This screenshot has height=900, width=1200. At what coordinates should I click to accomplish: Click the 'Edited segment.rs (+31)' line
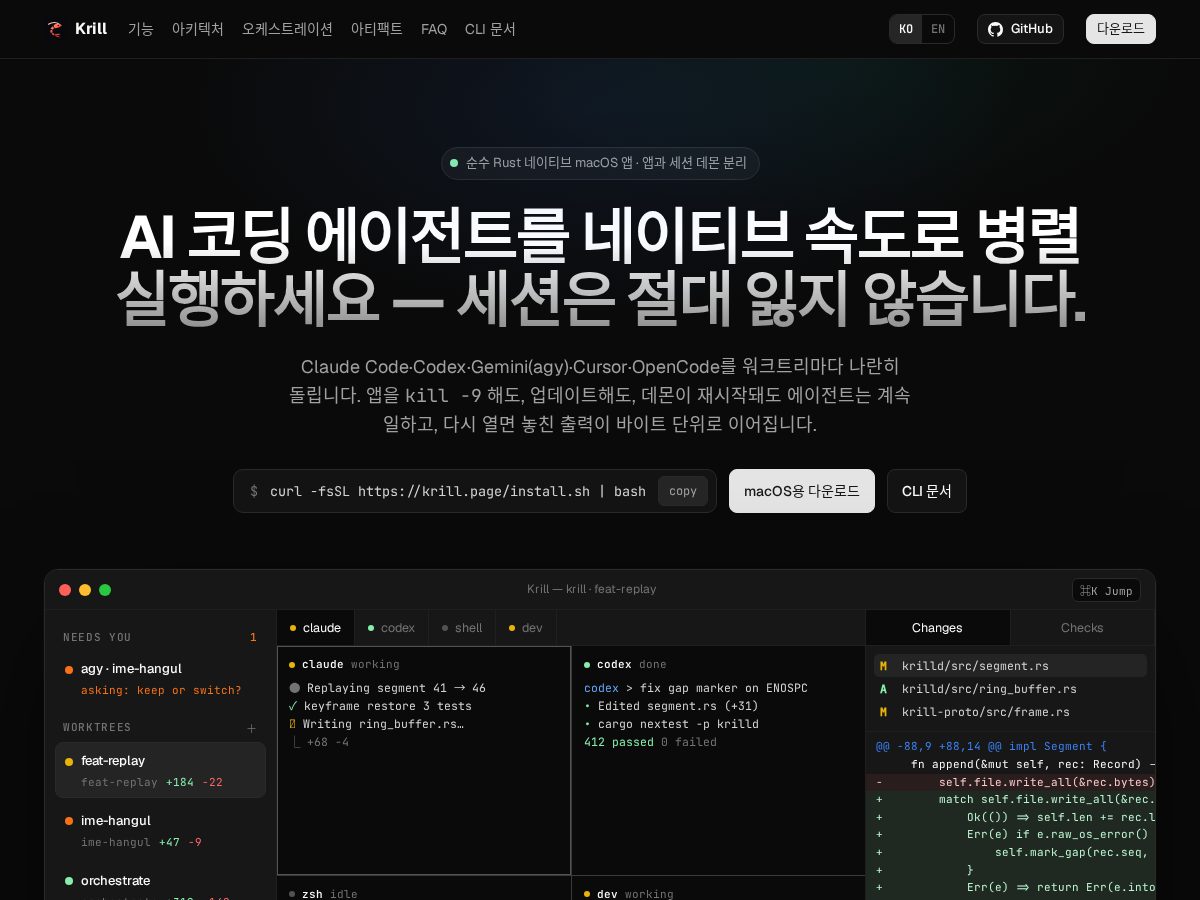(671, 706)
